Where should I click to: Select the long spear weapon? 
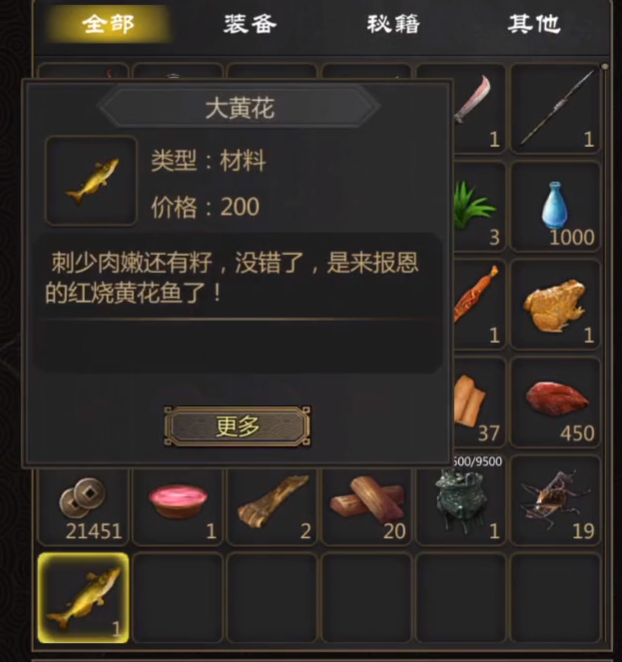(x=555, y=109)
